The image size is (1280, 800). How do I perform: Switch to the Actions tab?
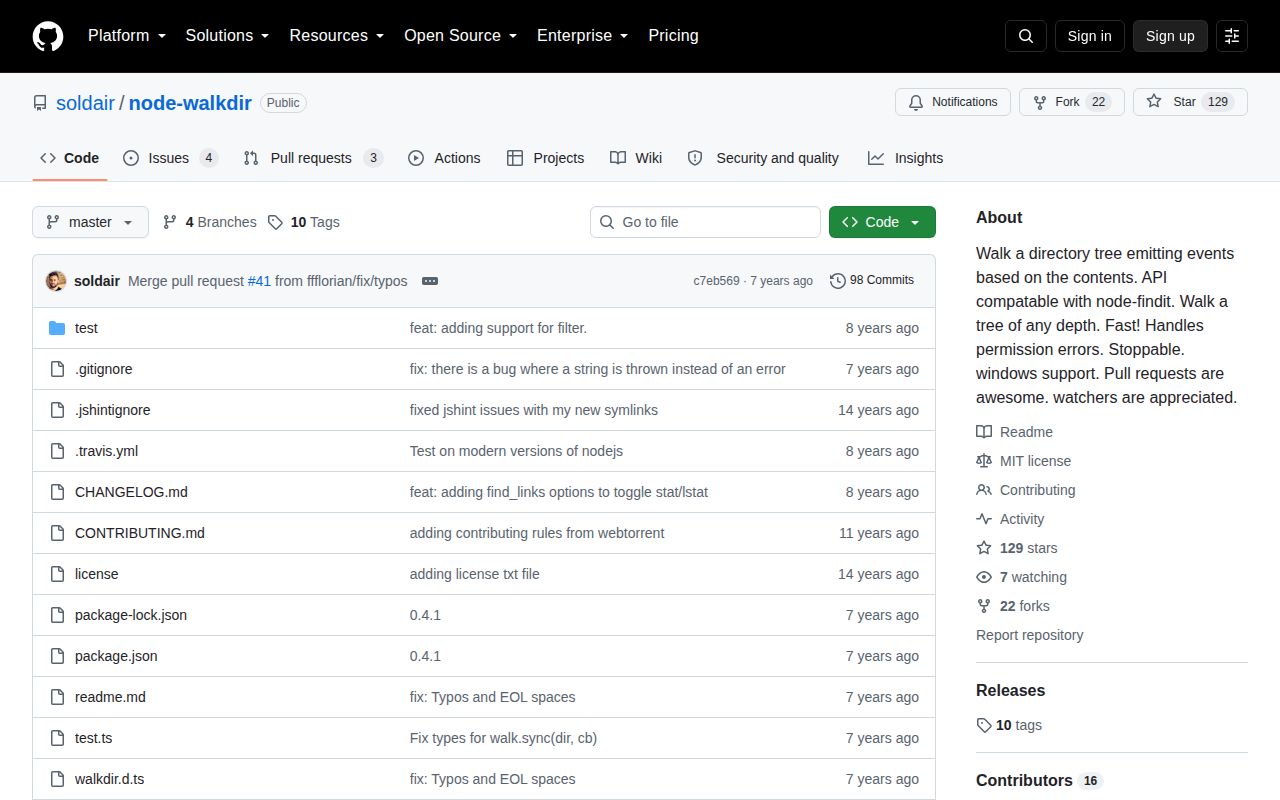(x=444, y=158)
